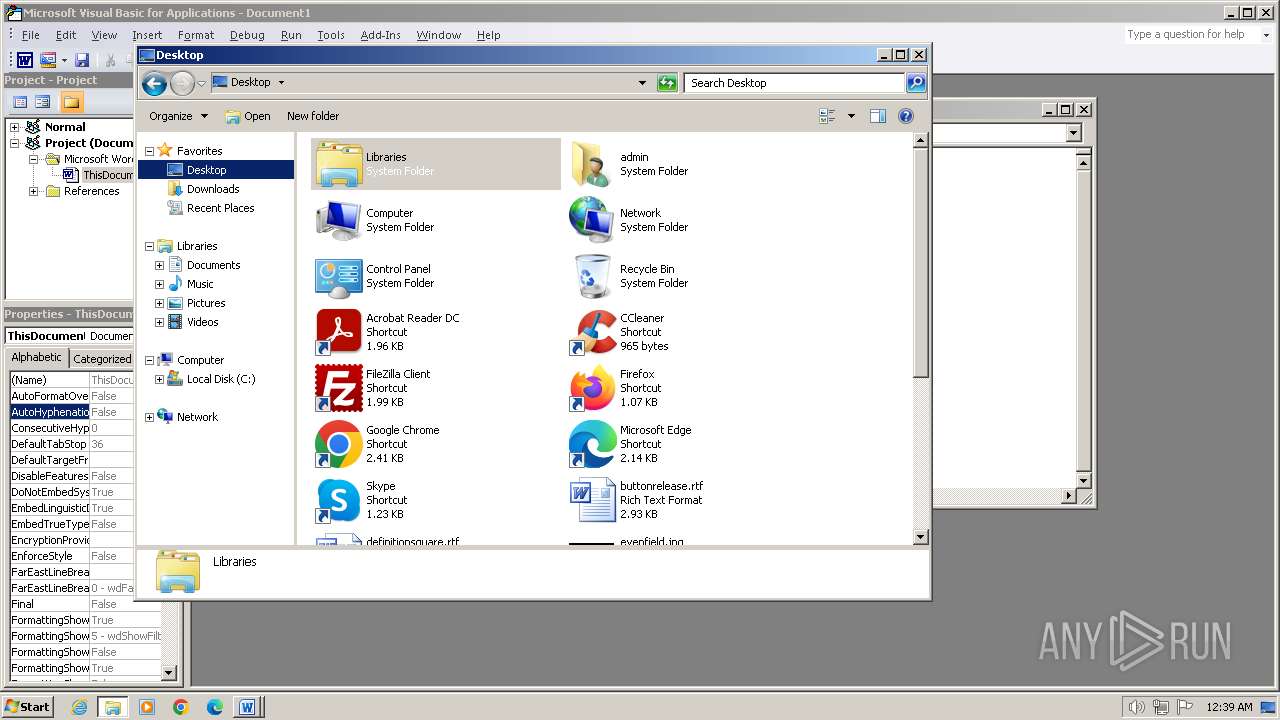Select CCleaner shortcut icon
This screenshot has width=1280, height=720.
pos(593,332)
